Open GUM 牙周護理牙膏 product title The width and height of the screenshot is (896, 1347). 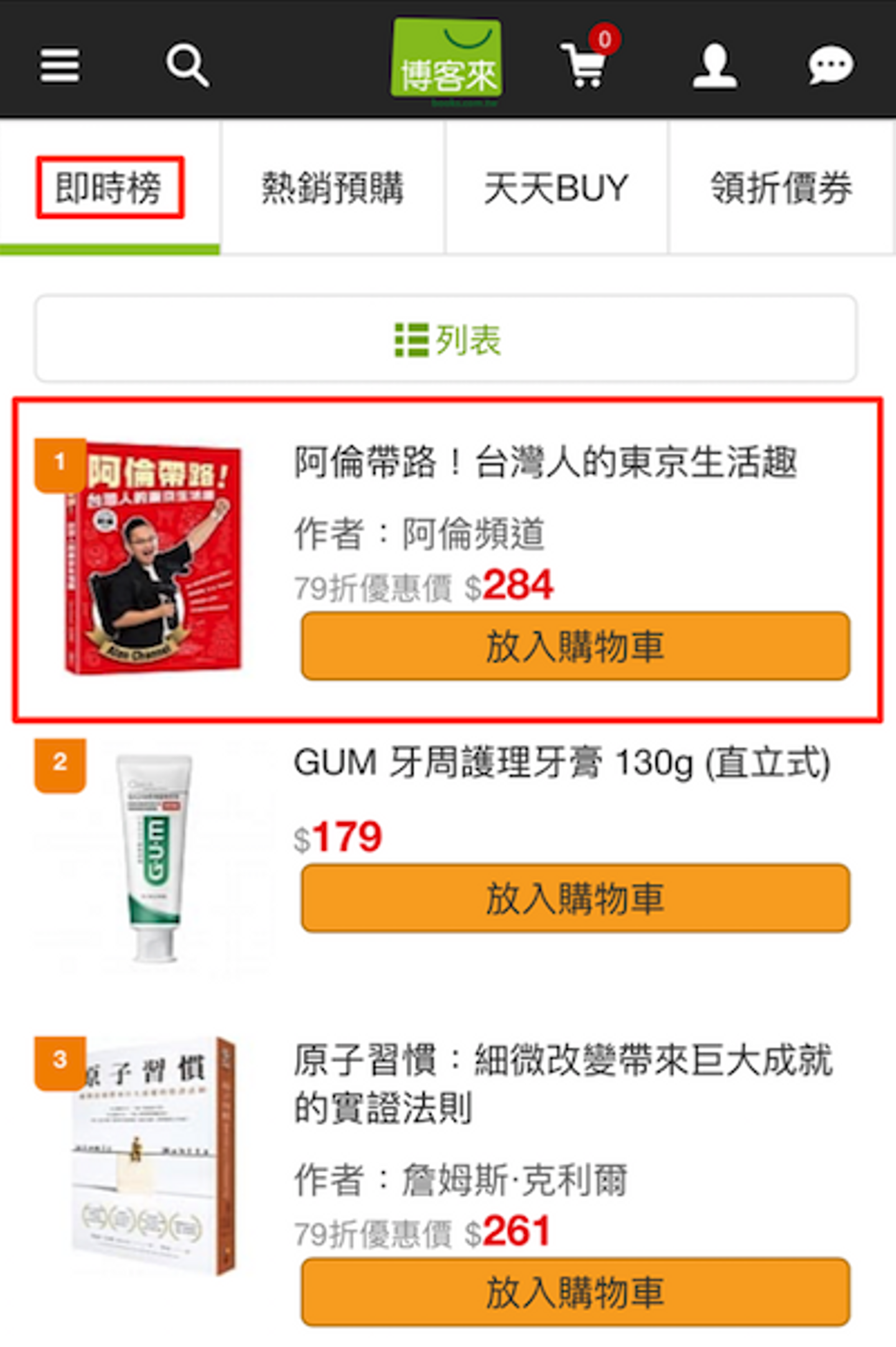tap(562, 763)
